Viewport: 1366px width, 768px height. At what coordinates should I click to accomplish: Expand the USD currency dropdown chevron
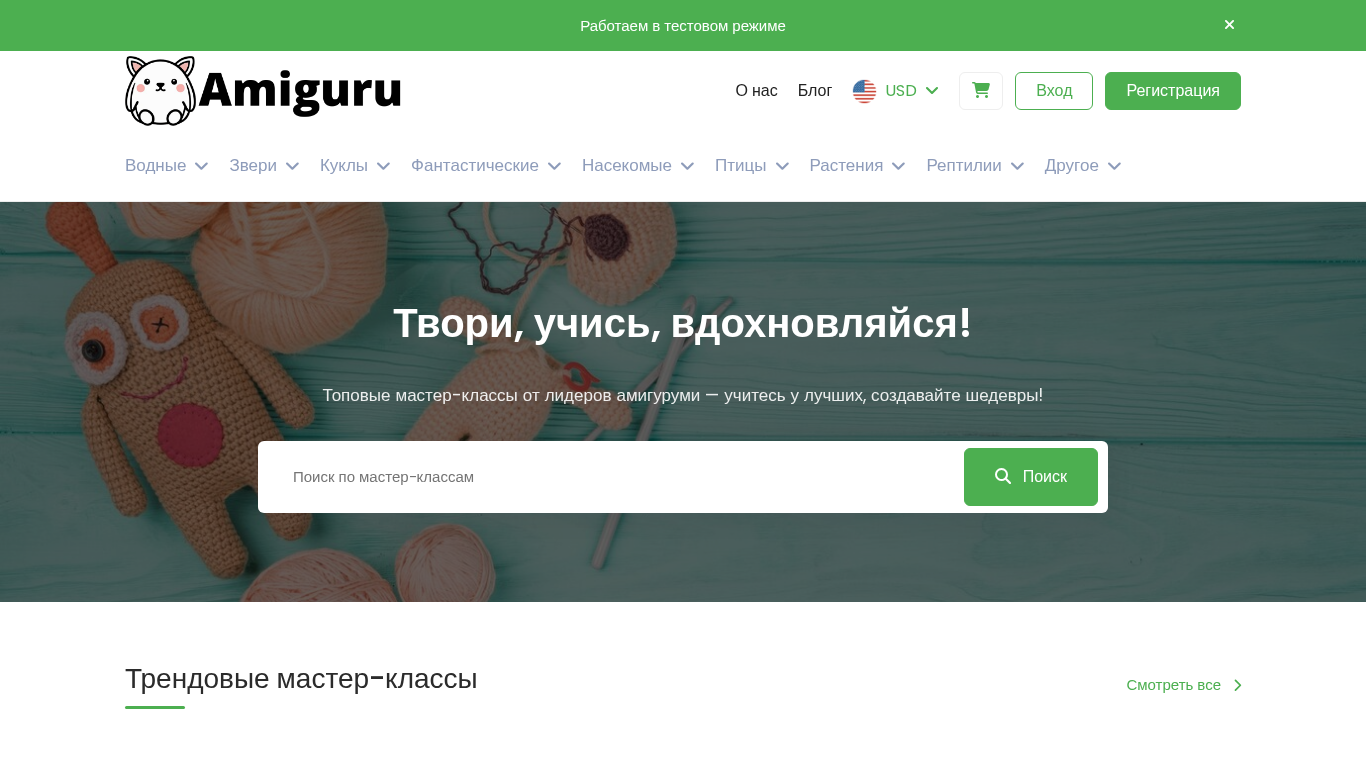click(x=932, y=90)
